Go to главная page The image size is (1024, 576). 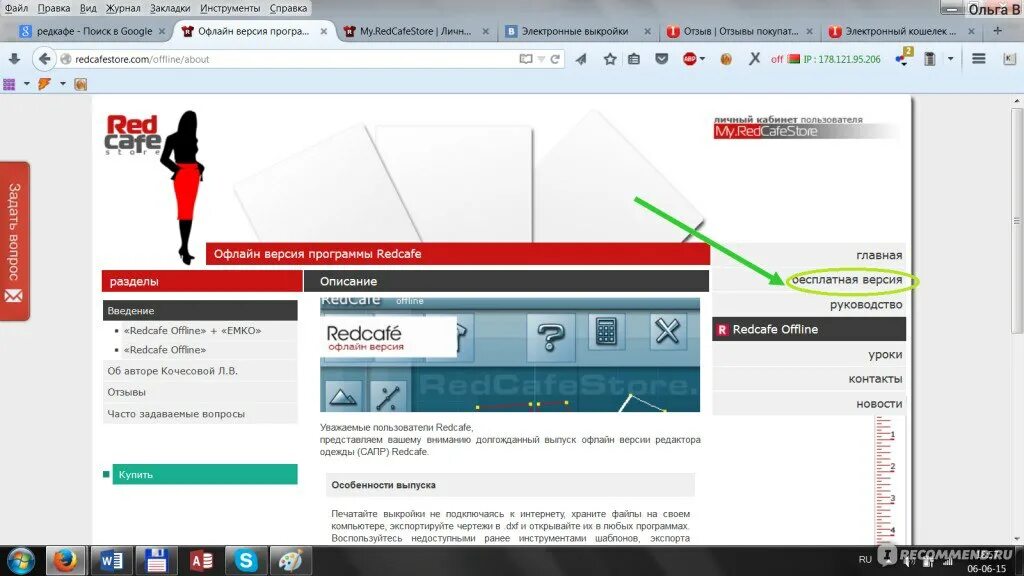click(x=879, y=255)
